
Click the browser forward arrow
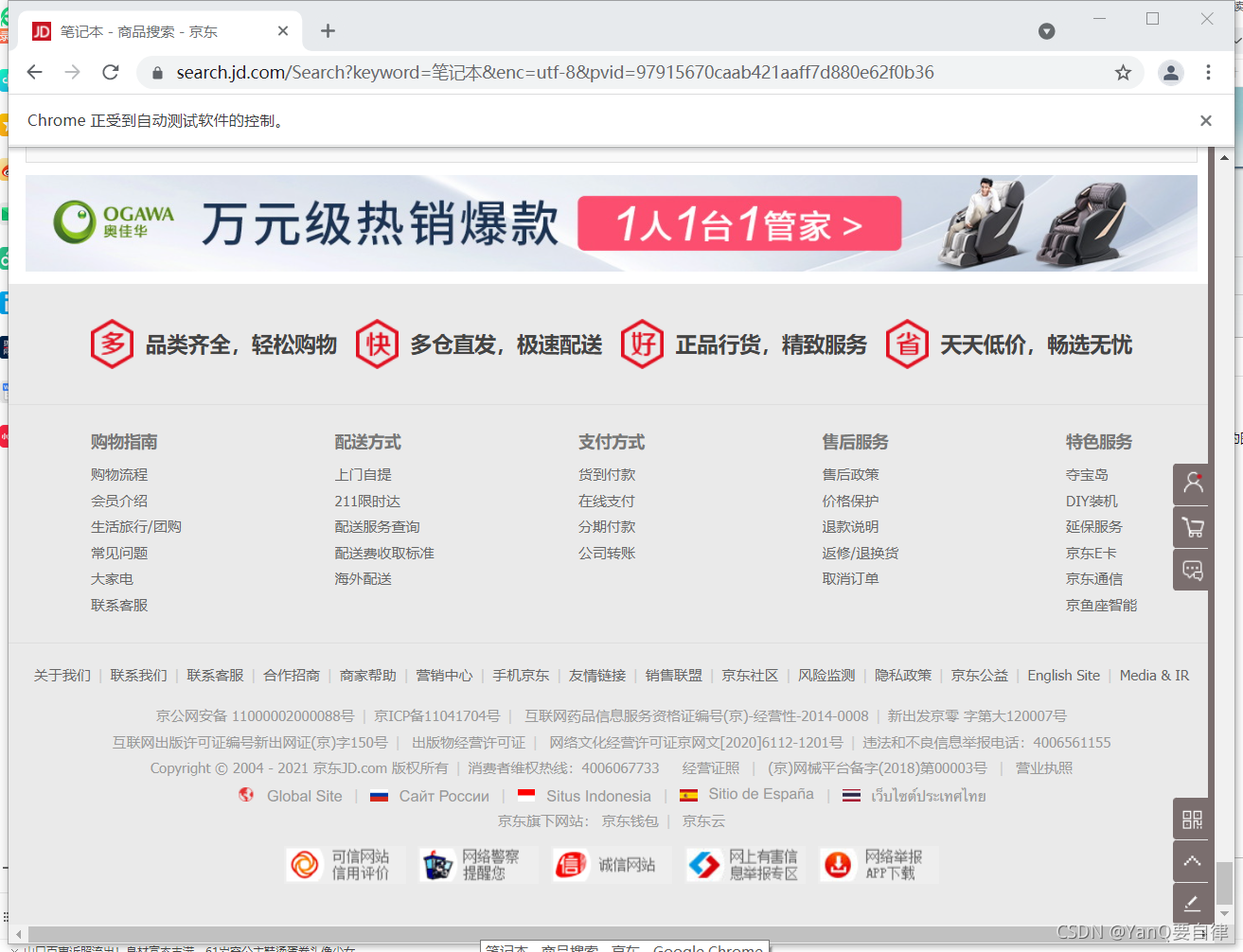pyautogui.click(x=73, y=72)
